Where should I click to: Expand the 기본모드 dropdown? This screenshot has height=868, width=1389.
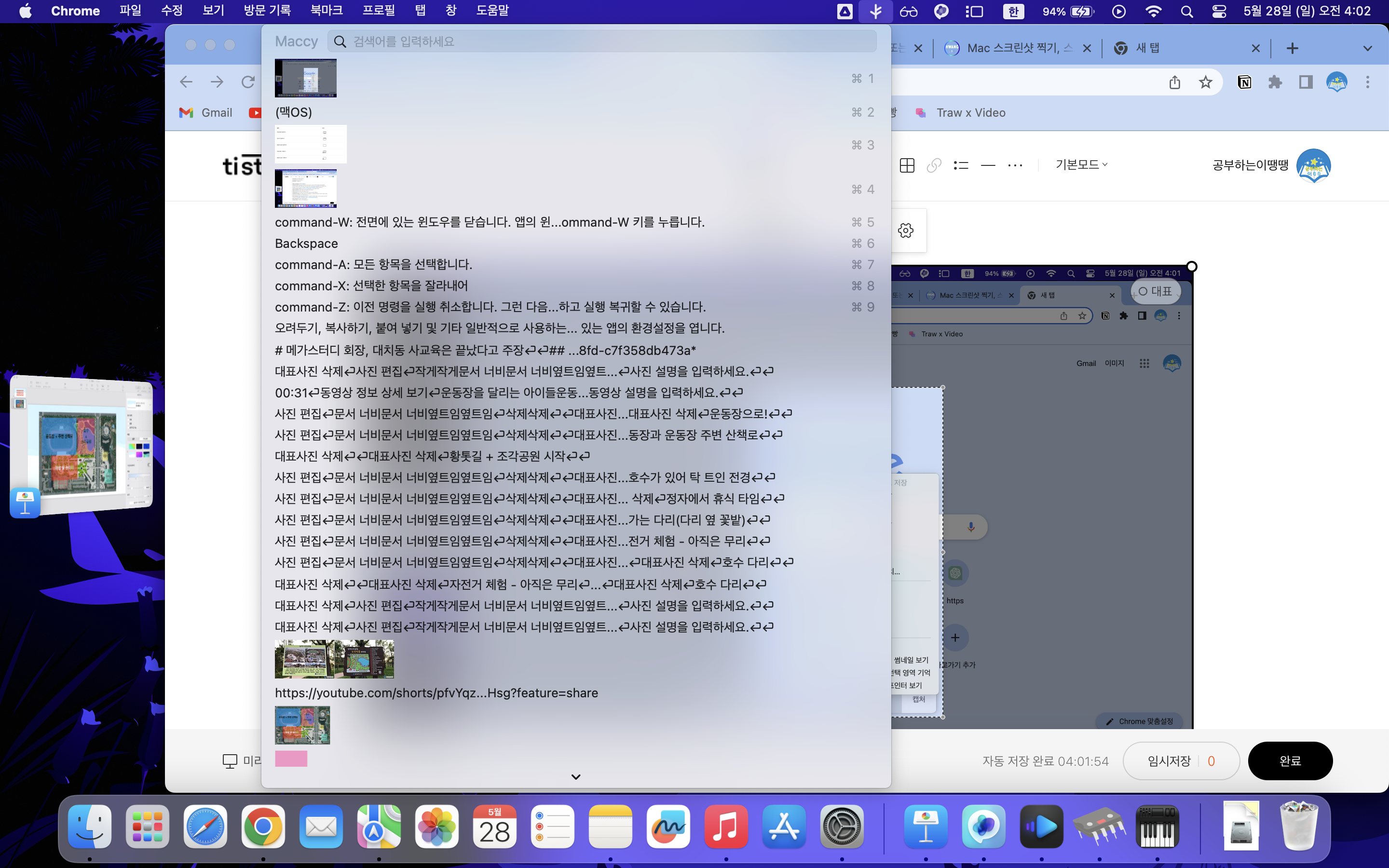[1081, 165]
